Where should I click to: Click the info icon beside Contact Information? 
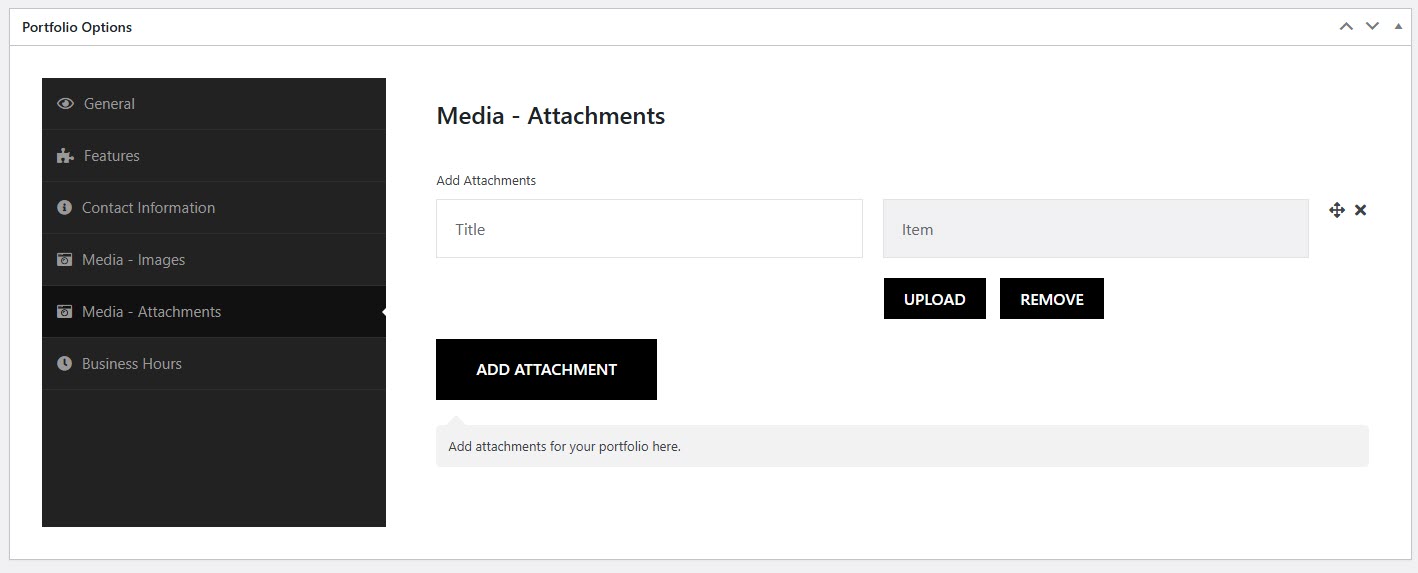[x=65, y=208]
